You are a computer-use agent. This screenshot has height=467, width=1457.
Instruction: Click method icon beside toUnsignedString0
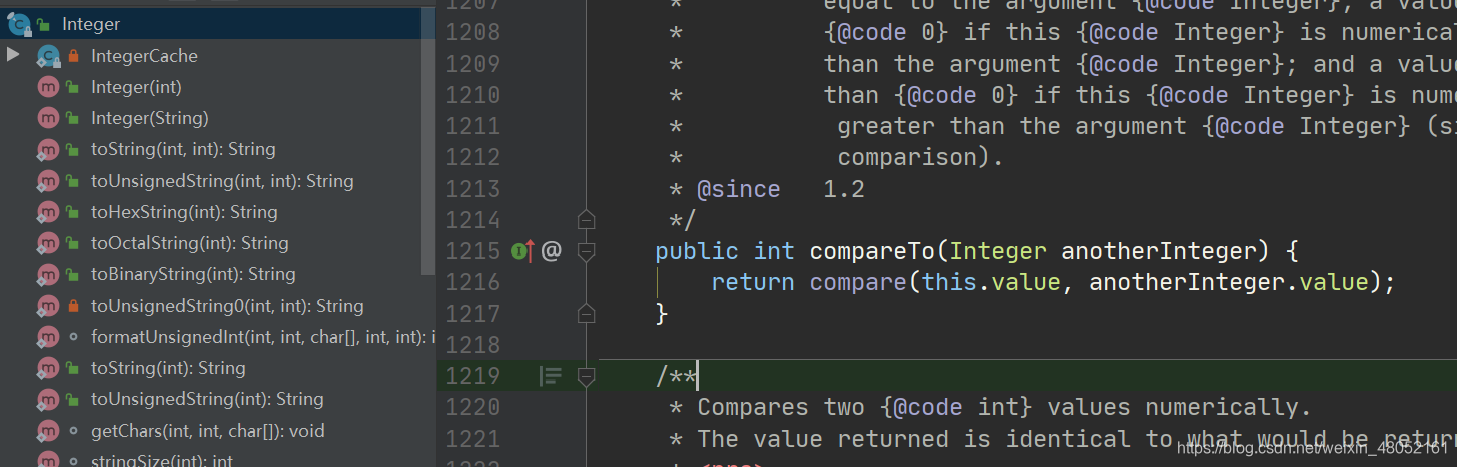click(x=47, y=306)
